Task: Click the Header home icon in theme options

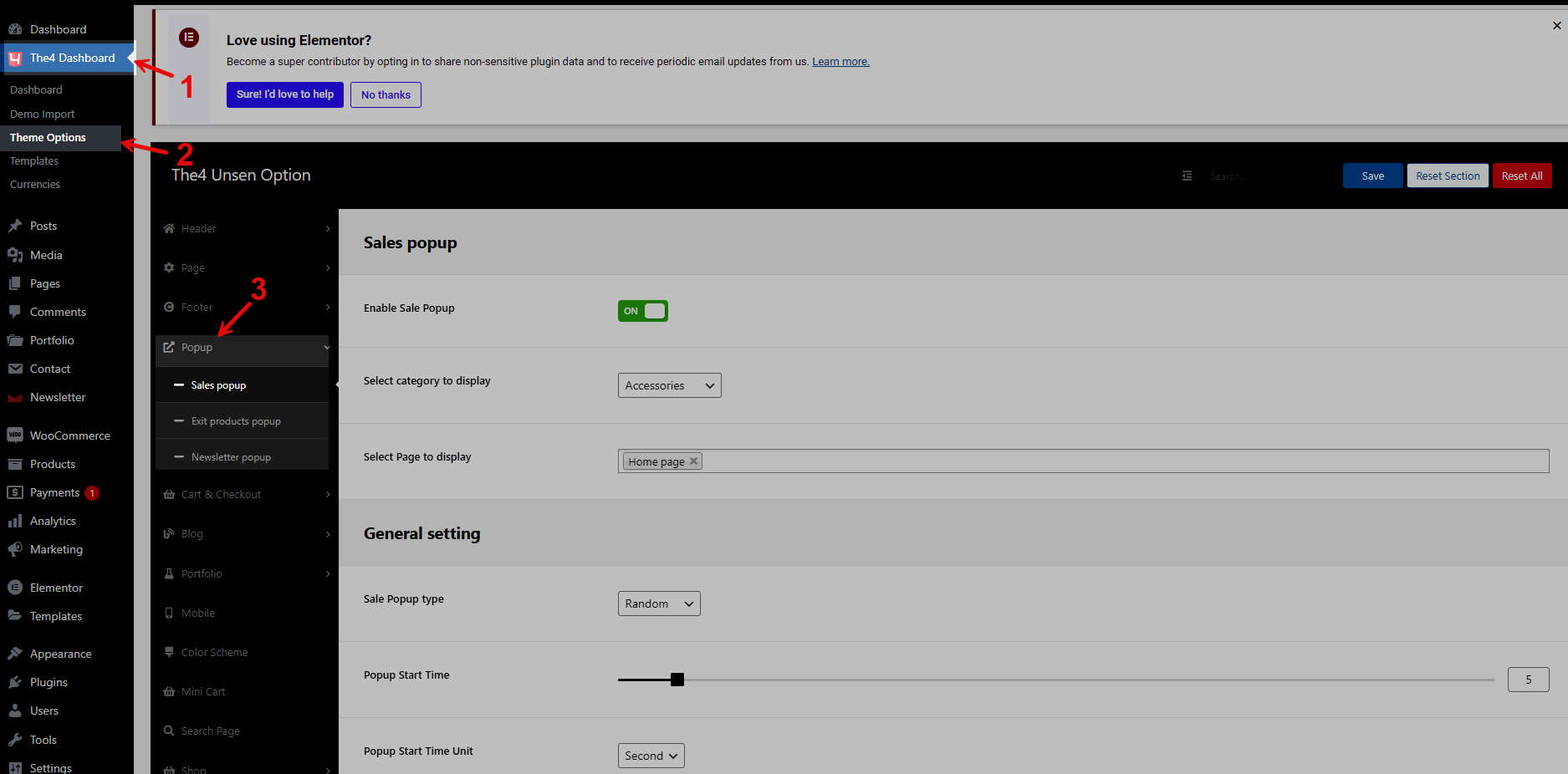Action: click(x=169, y=228)
